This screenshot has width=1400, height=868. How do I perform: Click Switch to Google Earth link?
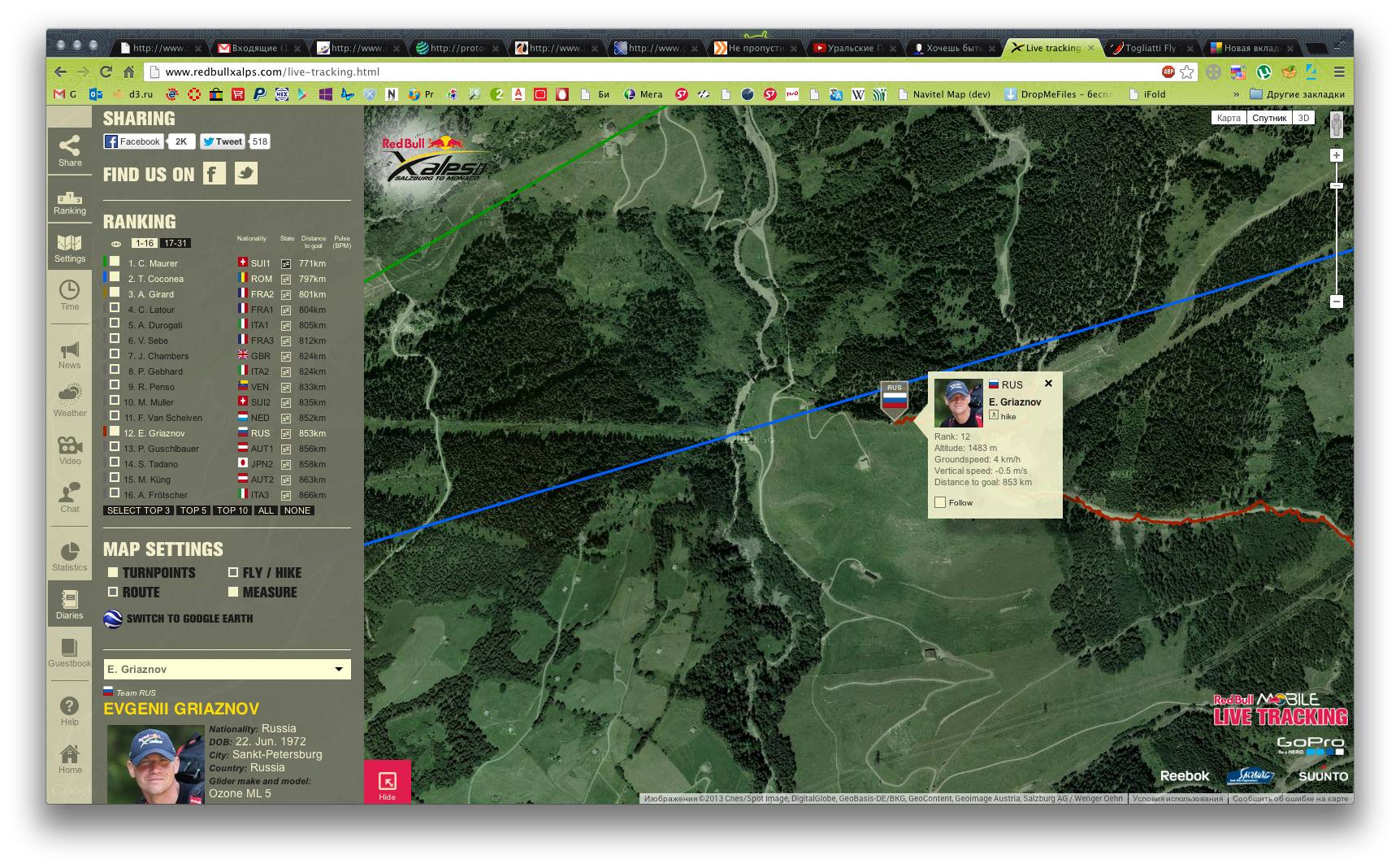[189, 618]
